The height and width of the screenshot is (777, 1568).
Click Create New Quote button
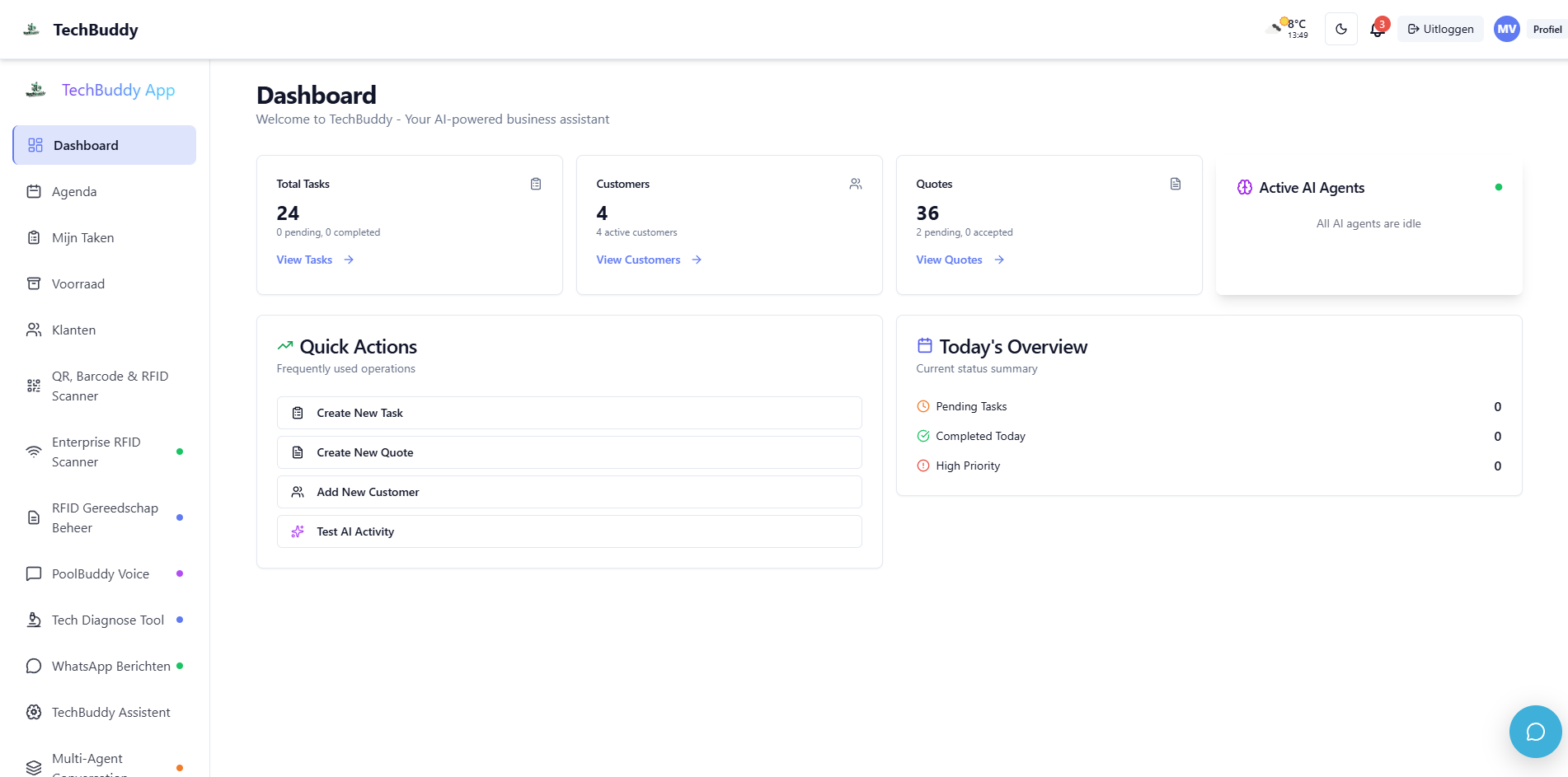click(570, 452)
